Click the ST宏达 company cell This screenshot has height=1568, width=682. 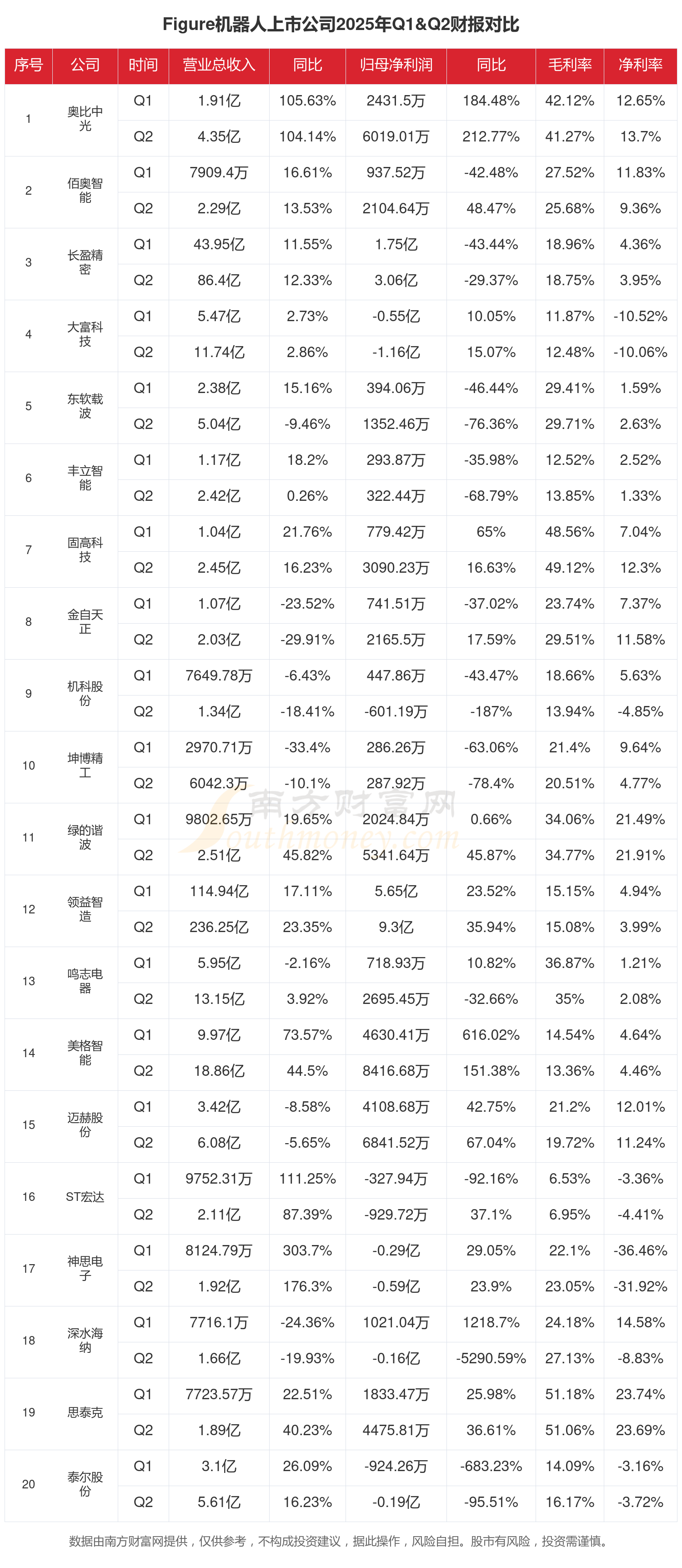(x=85, y=1196)
